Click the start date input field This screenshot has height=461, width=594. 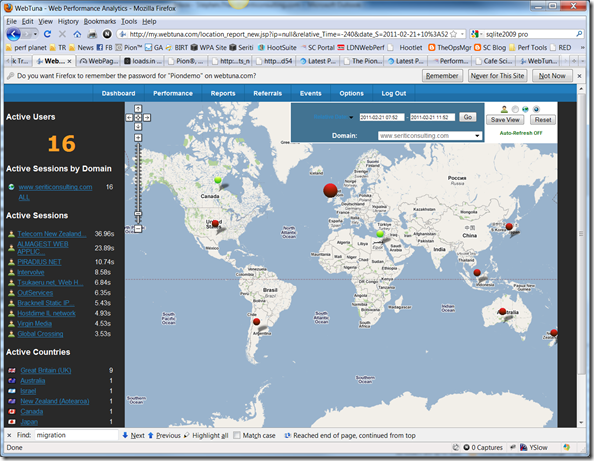(x=381, y=117)
